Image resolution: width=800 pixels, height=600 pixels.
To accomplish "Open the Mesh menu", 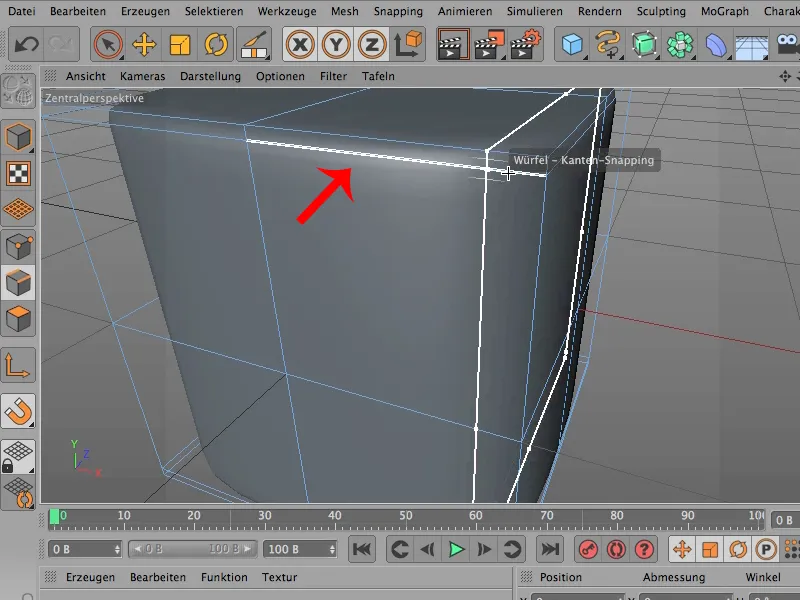I will pos(345,11).
